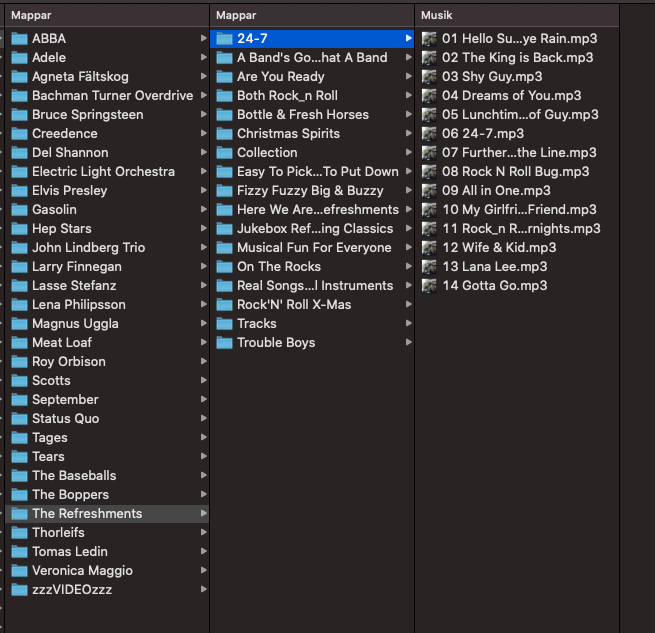Click the Roy Orbison folder icon
The image size is (655, 633).
pyautogui.click(x=19, y=362)
